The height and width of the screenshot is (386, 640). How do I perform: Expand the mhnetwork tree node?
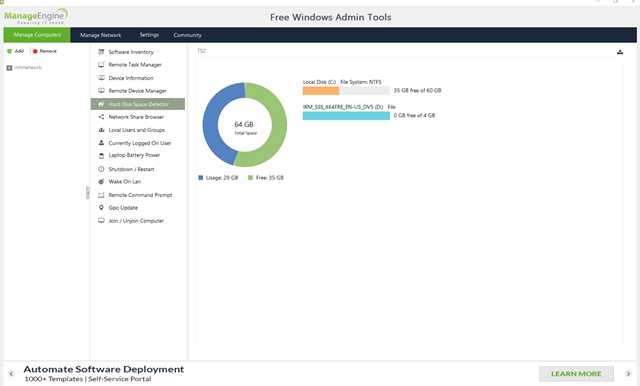click(x=9, y=68)
